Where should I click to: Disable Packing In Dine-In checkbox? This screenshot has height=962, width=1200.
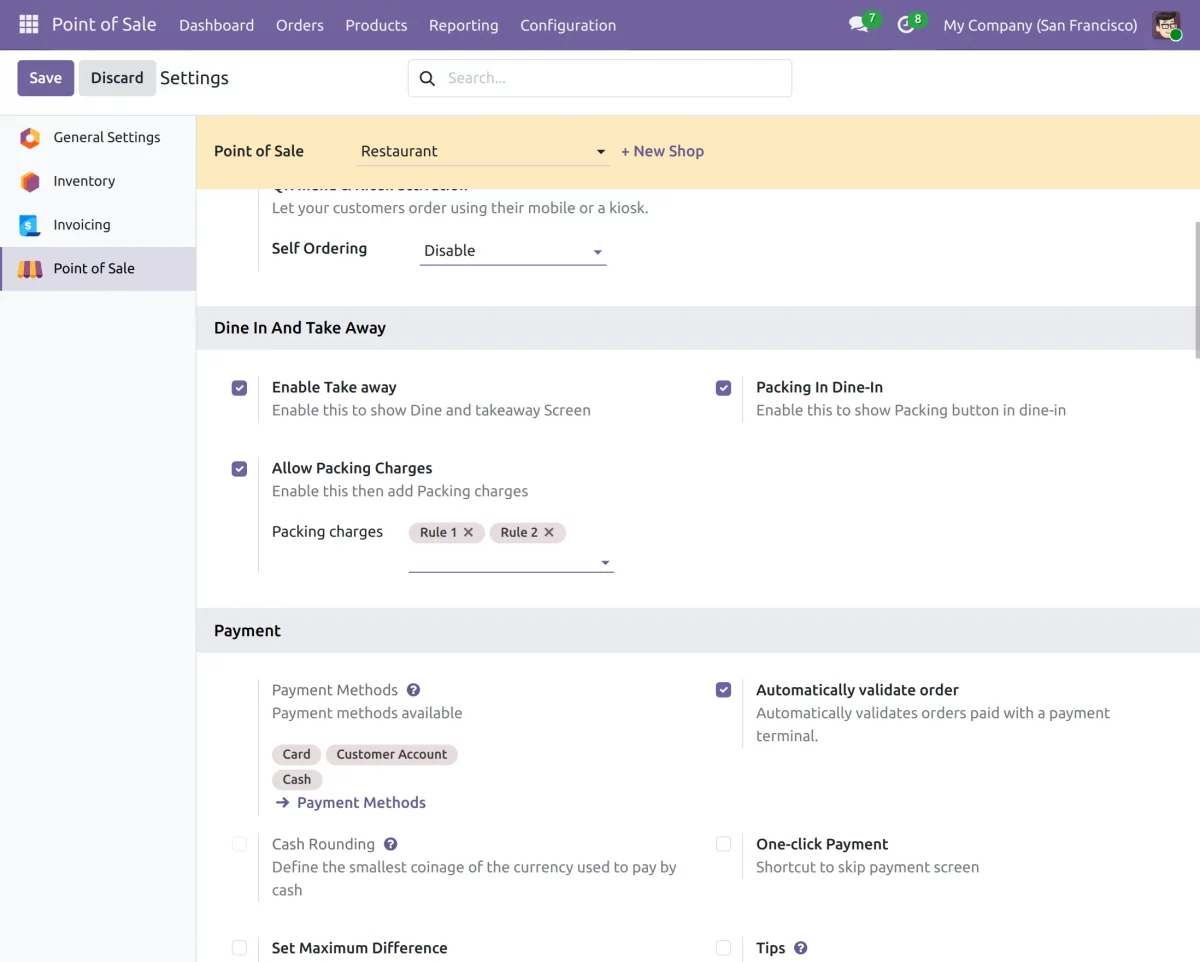point(723,388)
